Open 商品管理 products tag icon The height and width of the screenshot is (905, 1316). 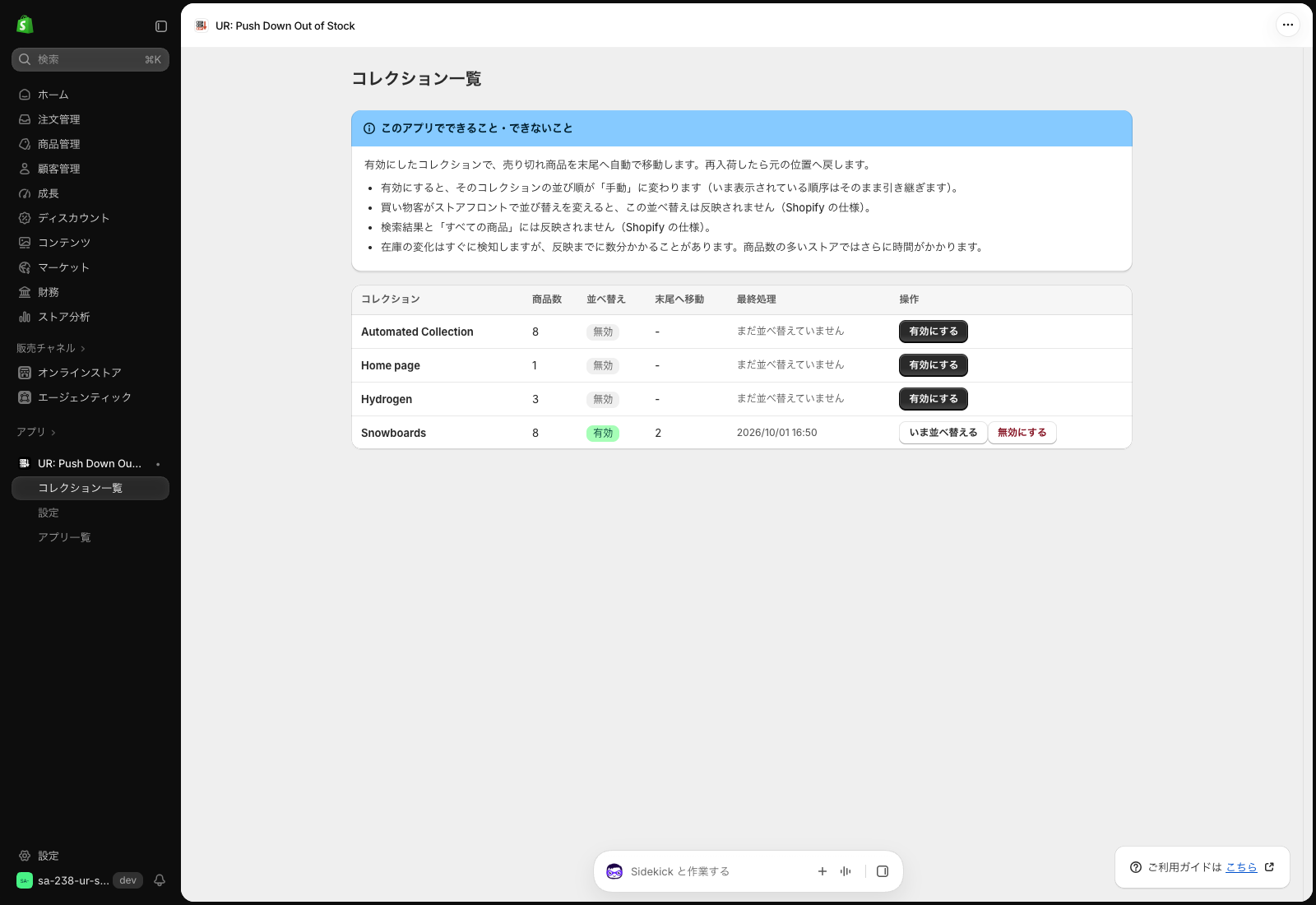pyautogui.click(x=25, y=144)
